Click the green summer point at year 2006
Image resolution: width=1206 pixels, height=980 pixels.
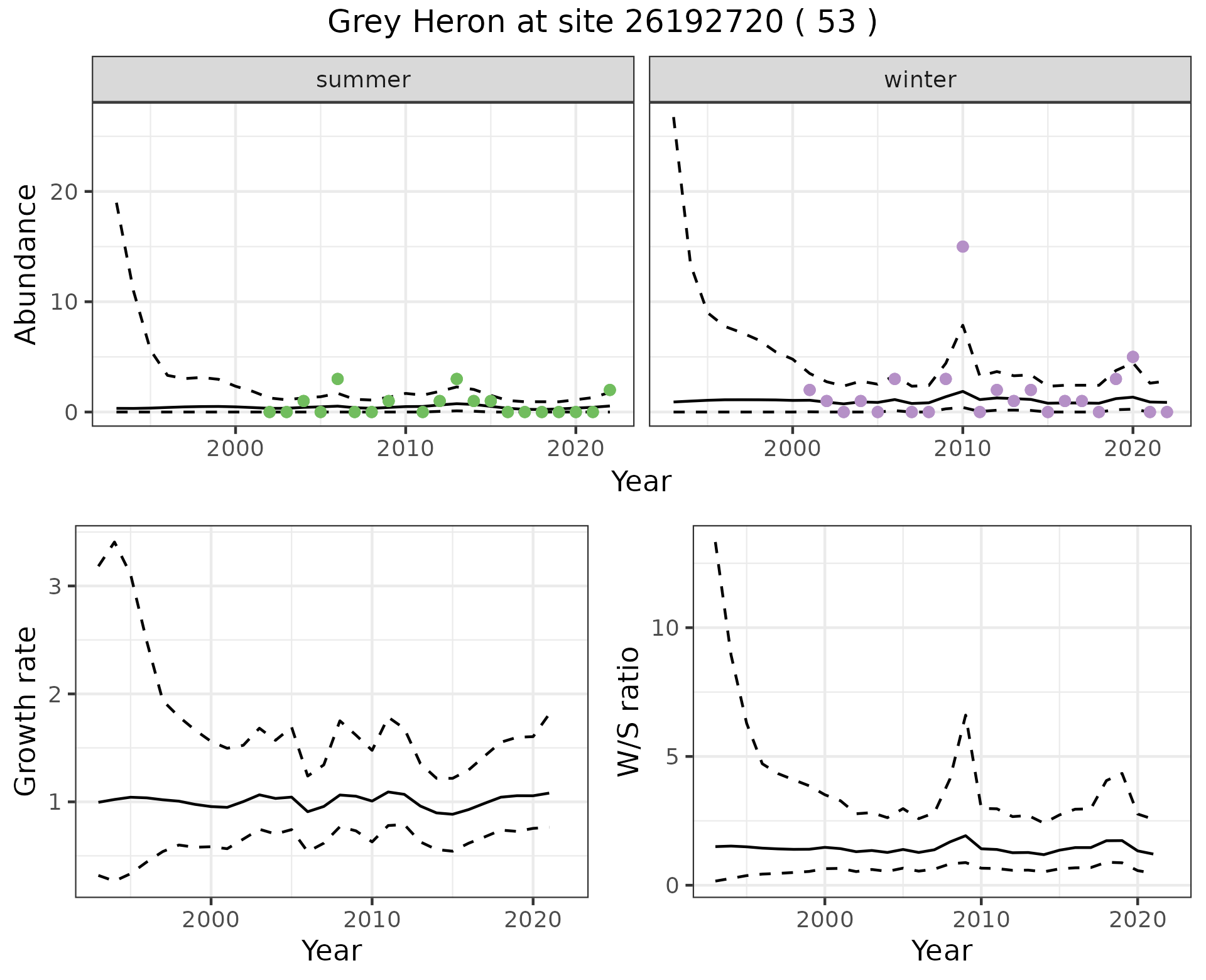(x=337, y=379)
